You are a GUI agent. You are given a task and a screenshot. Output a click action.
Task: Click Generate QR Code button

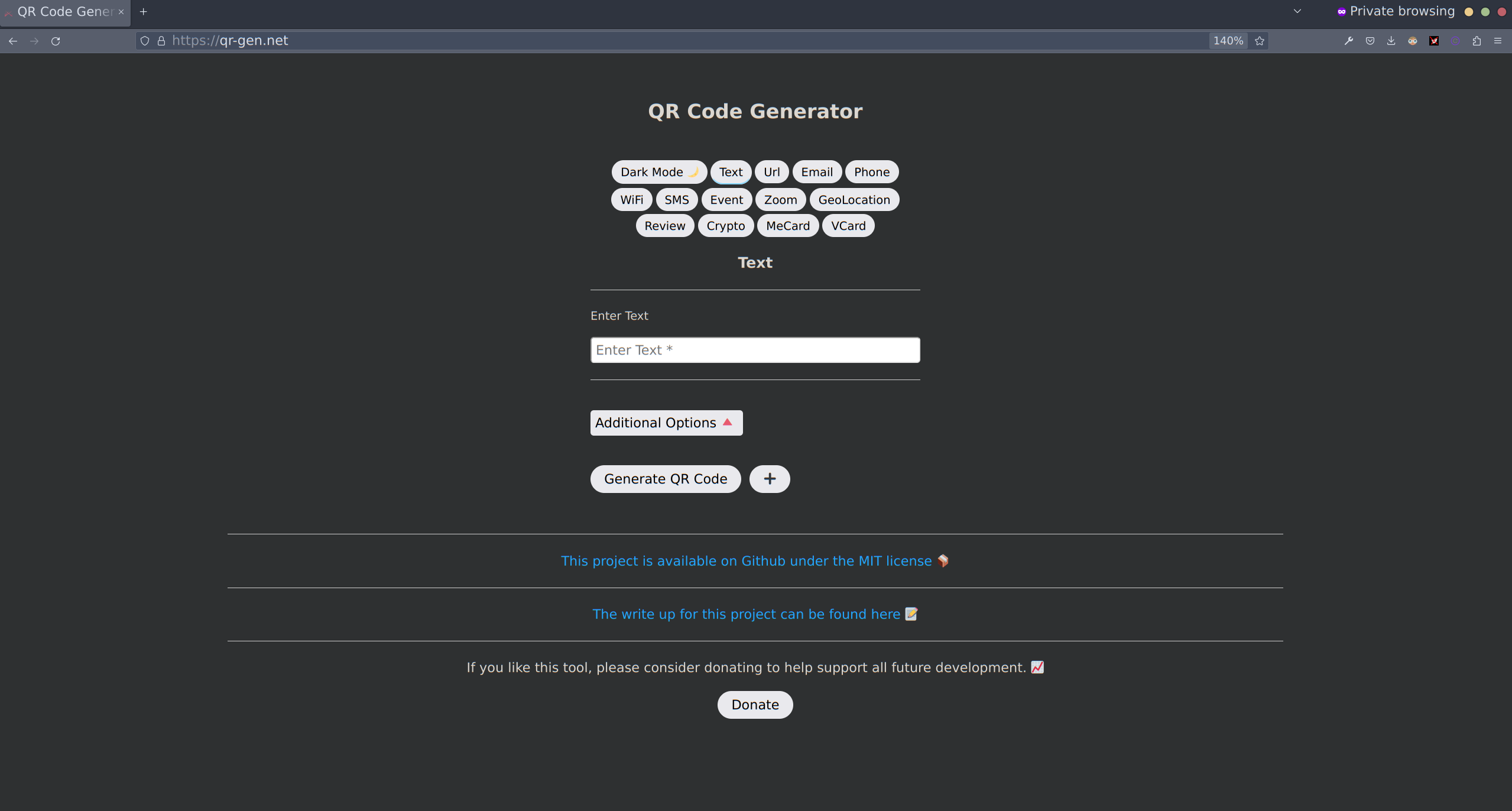tap(665, 479)
